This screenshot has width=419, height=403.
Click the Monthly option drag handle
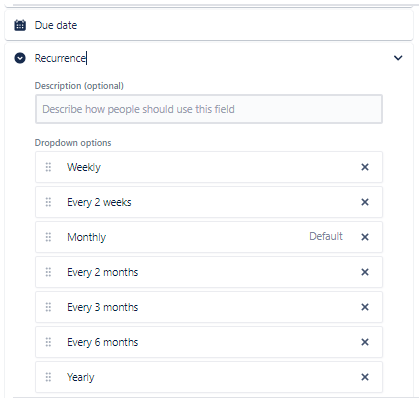(x=48, y=237)
